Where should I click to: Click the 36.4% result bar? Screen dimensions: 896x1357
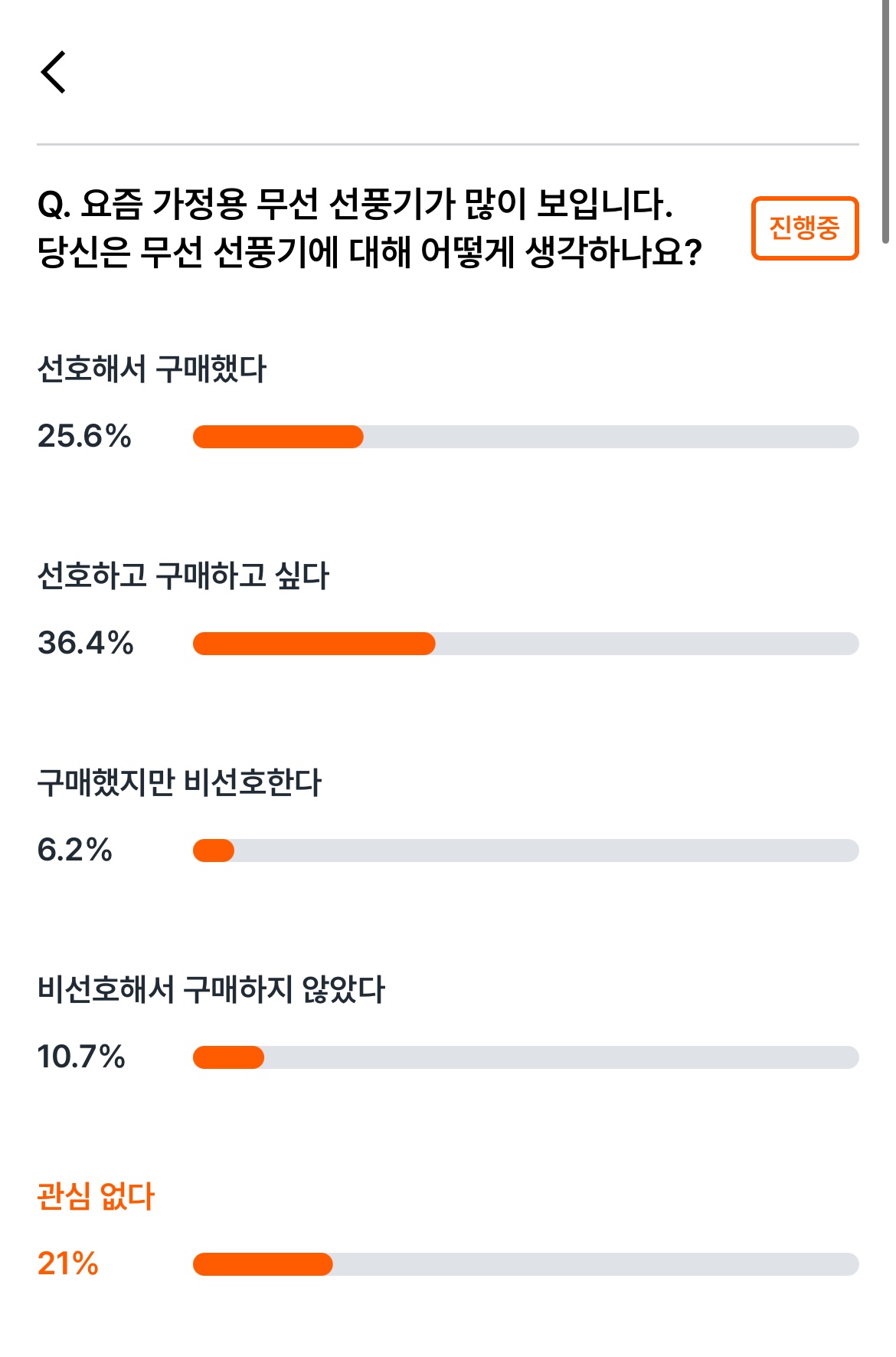[x=525, y=644]
